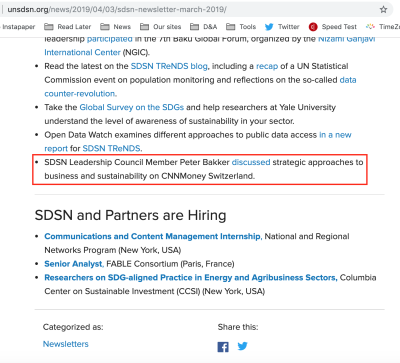
Task: Click the text 'CNNMoney Switzerland'
Action: tap(208, 176)
